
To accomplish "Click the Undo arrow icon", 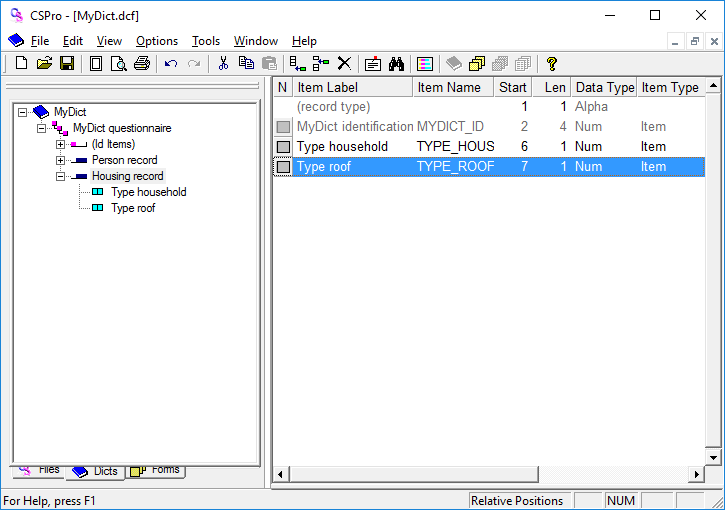I will 171,64.
